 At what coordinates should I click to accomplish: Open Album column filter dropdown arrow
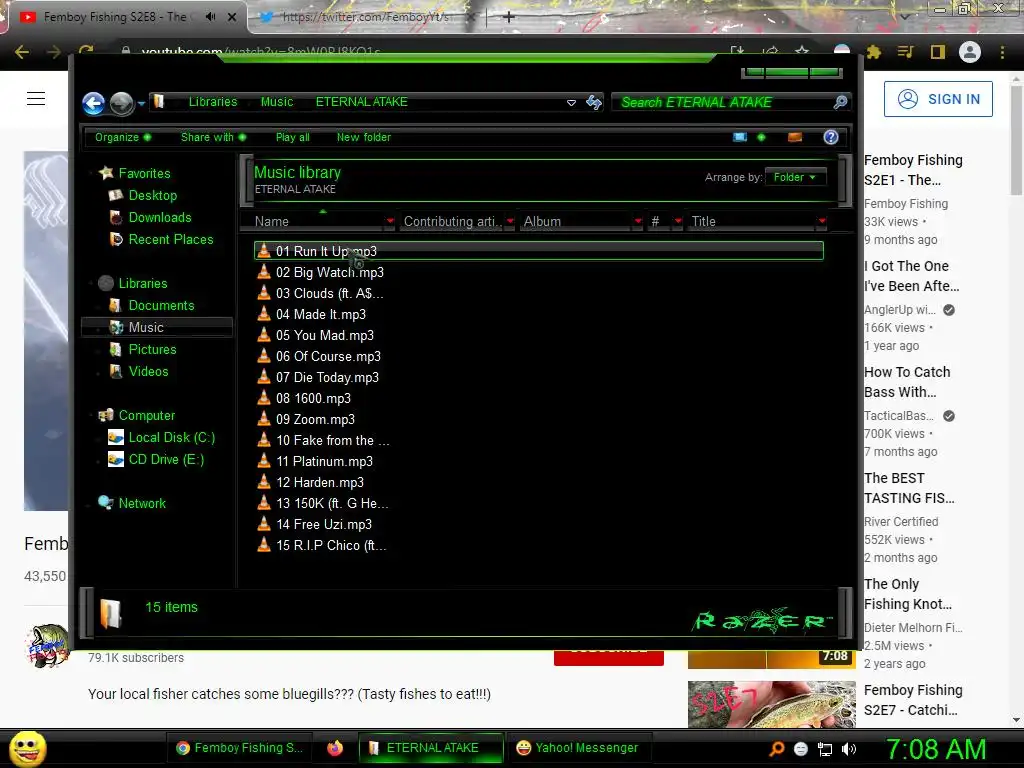637,221
